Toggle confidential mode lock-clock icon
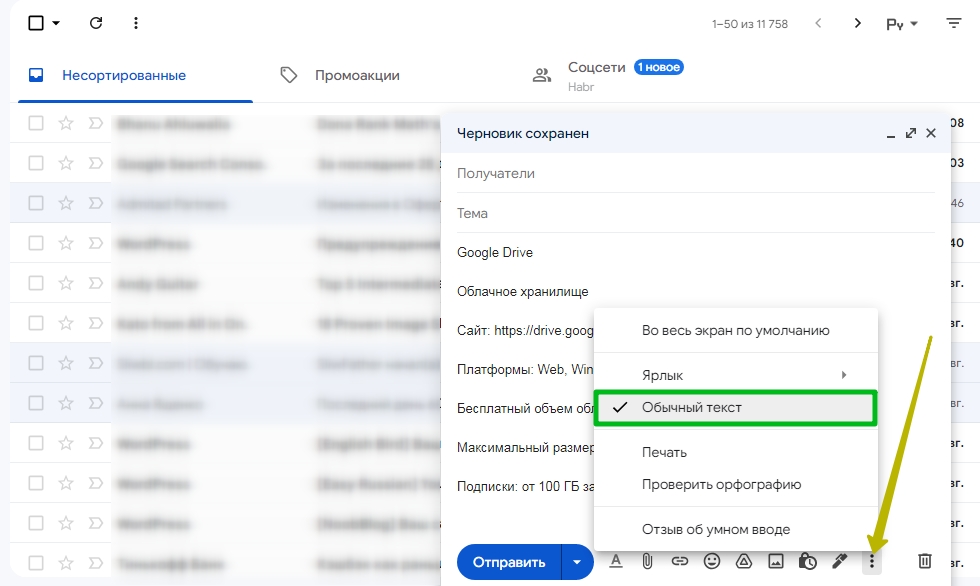This screenshot has width=980, height=586. 808,561
